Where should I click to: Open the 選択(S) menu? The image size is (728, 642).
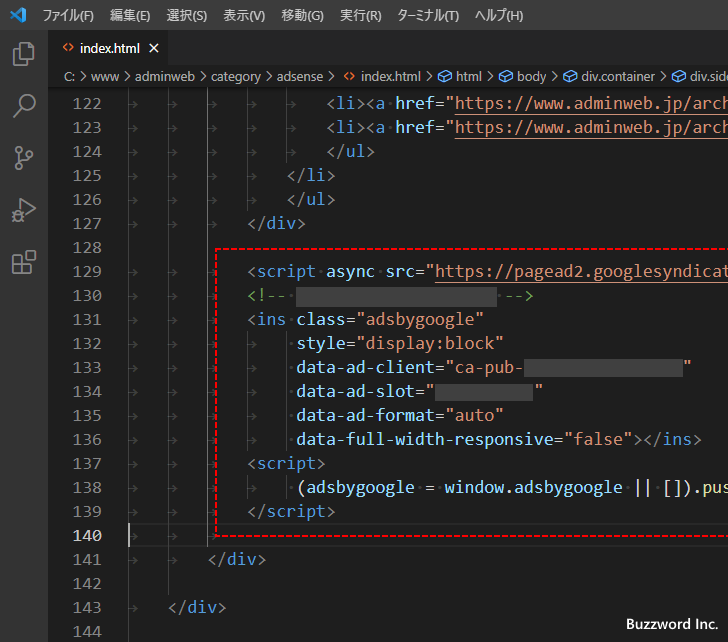click(187, 15)
